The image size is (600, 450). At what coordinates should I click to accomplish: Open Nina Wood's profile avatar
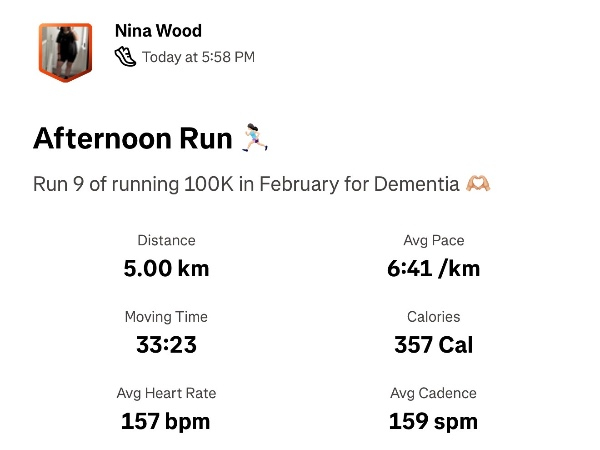pyautogui.click(x=65, y=50)
